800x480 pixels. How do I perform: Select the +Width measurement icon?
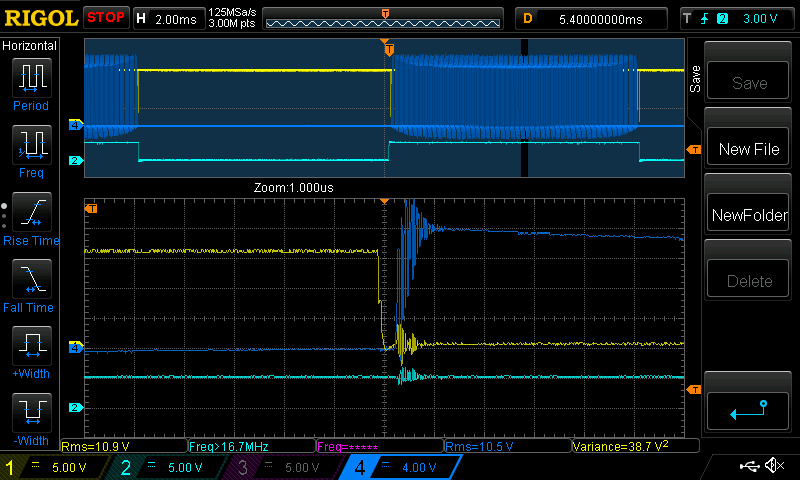point(30,352)
